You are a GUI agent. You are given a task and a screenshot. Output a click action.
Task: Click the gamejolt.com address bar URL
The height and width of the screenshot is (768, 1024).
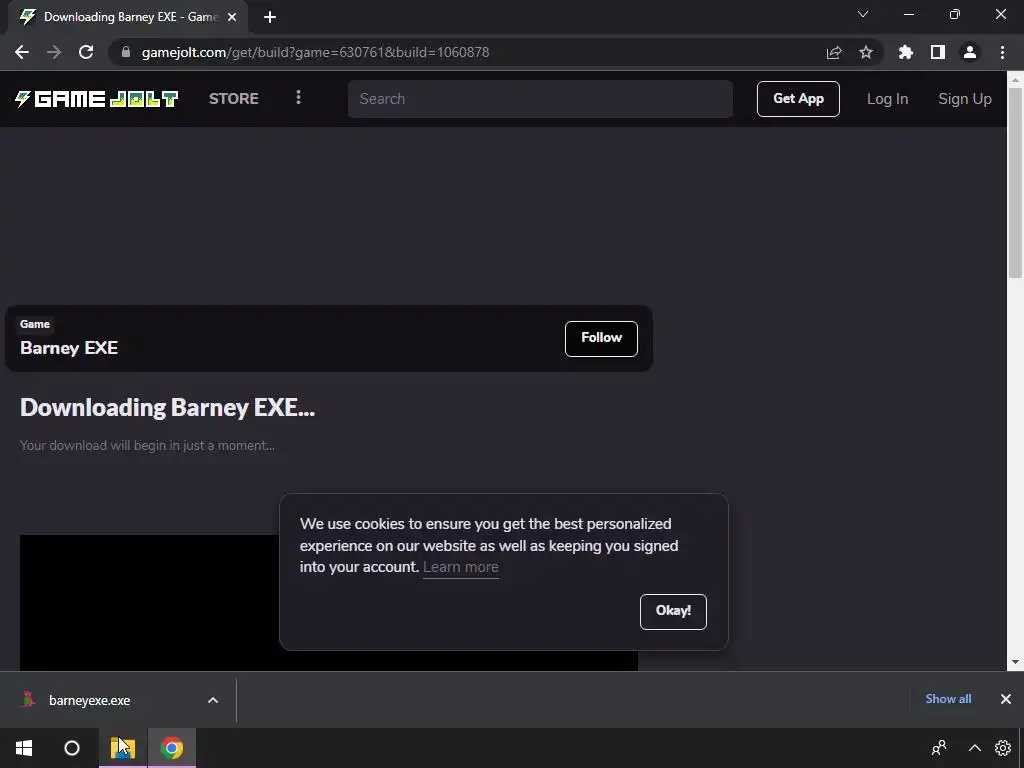pyautogui.click(x=315, y=52)
